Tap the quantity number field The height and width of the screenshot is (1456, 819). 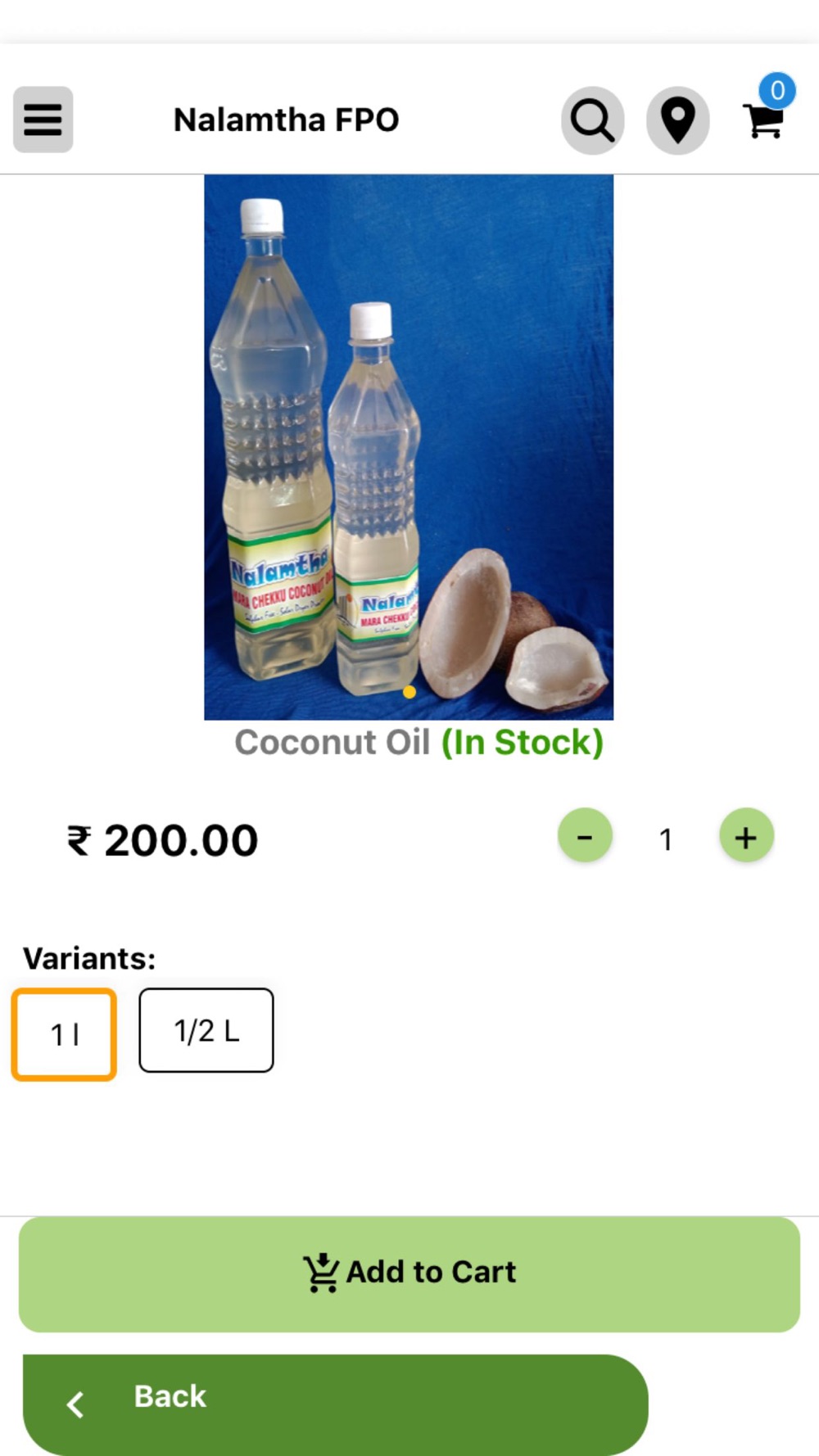pyautogui.click(x=665, y=839)
